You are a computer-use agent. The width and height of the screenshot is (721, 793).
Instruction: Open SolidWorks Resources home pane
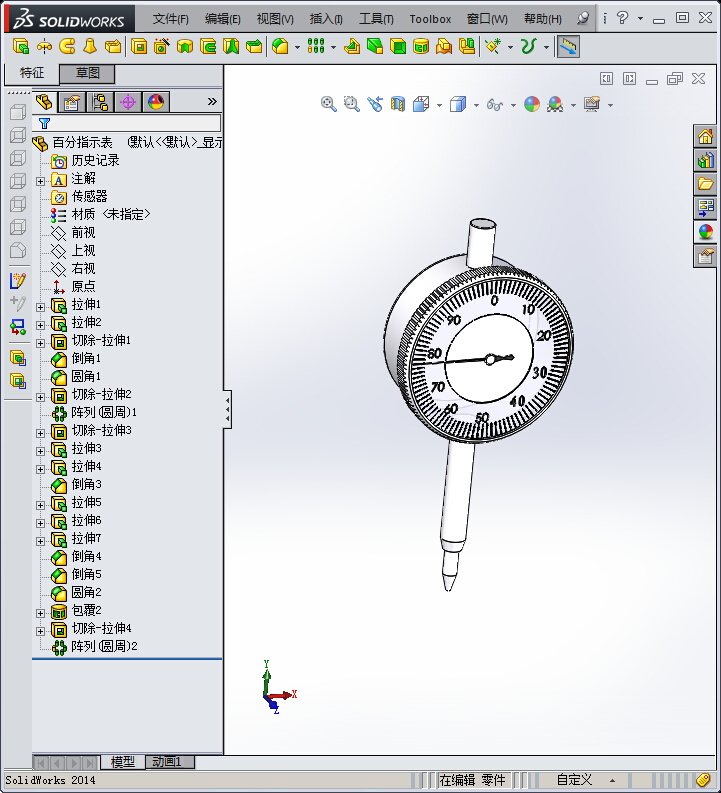pyautogui.click(x=705, y=136)
